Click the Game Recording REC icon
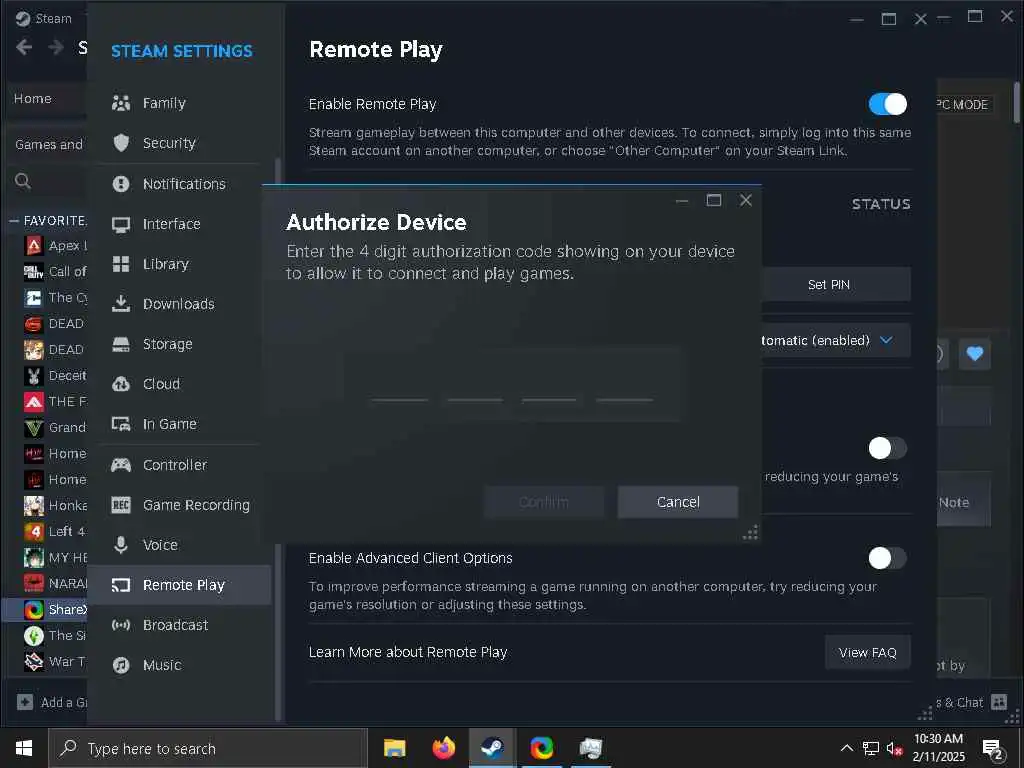The image size is (1024, 768). (121, 505)
